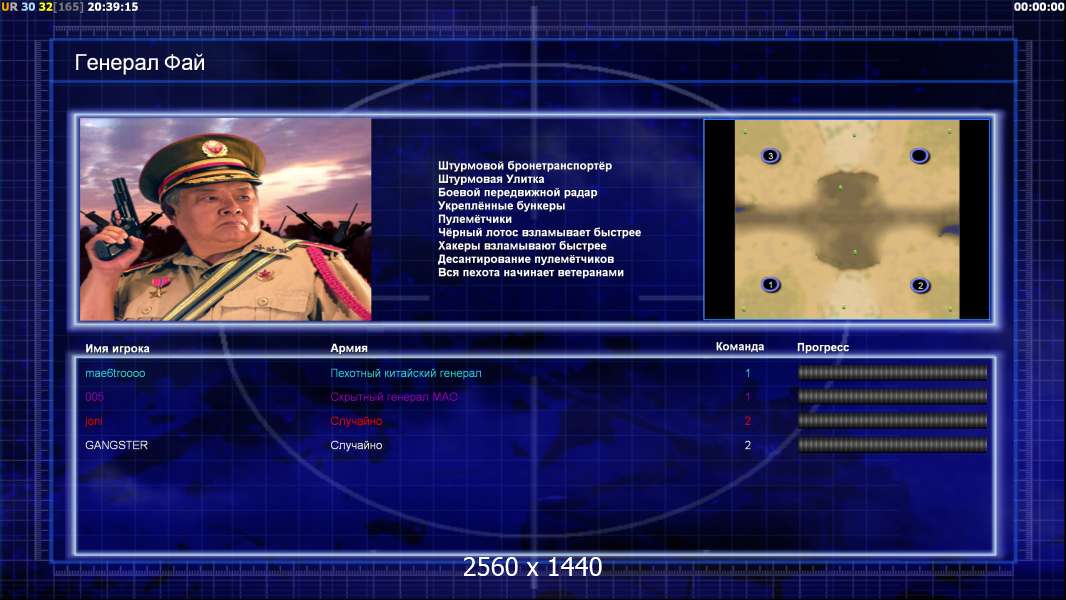Click 'Десантирование пулемётчиков' line
Image resolution: width=1066 pixels, height=600 pixels.
point(526,259)
